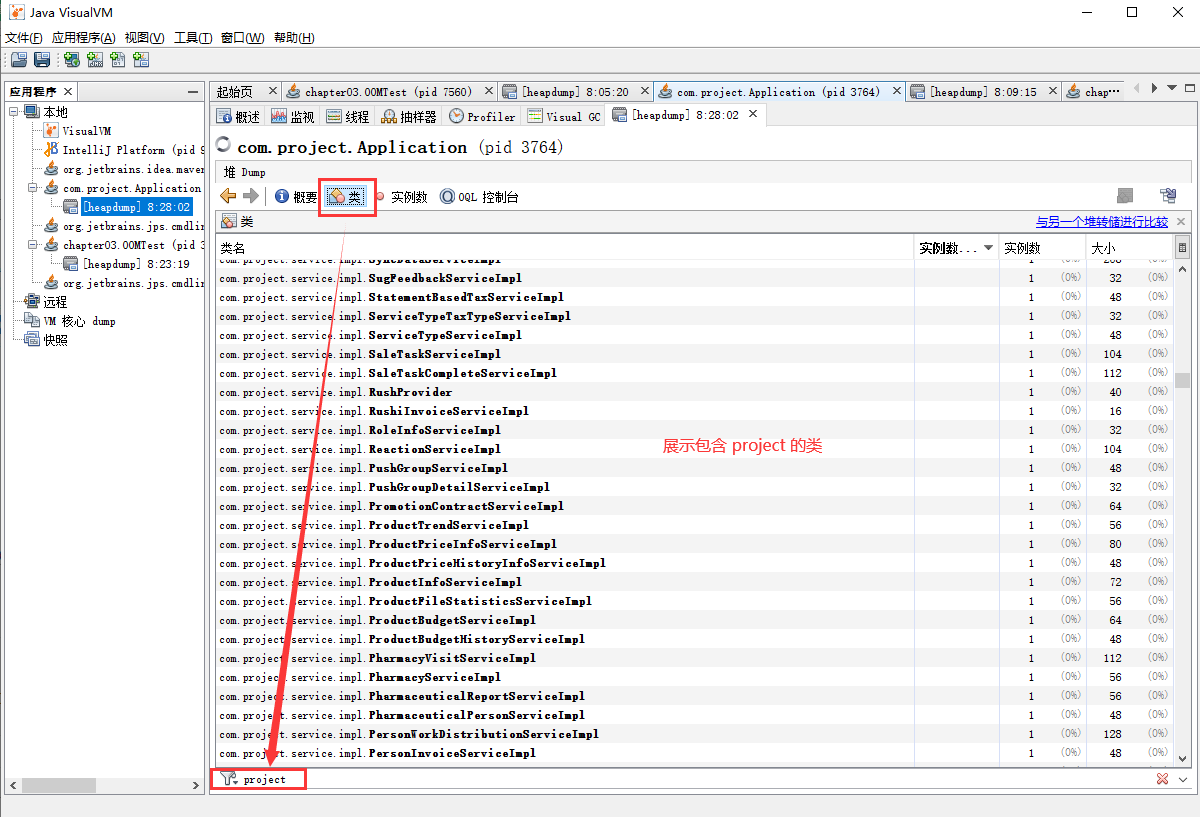
Task: Clear the project filter with red X button
Action: click(x=1160, y=779)
